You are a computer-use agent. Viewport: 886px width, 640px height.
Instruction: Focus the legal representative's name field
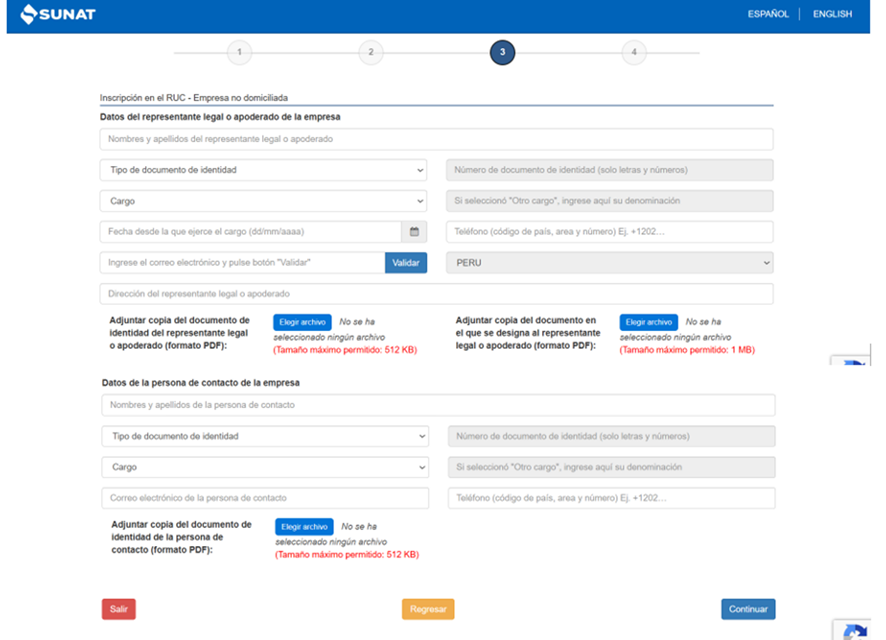coord(436,139)
